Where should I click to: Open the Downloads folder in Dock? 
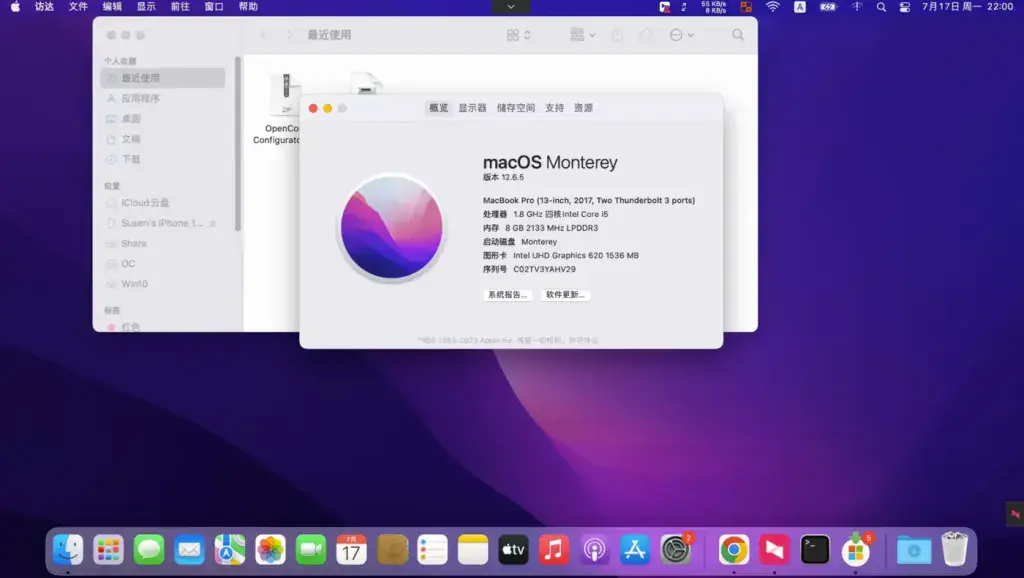914,550
